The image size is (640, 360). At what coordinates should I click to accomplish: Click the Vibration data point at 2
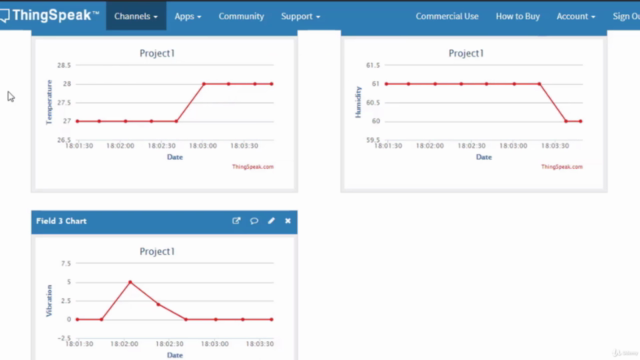tap(158, 304)
